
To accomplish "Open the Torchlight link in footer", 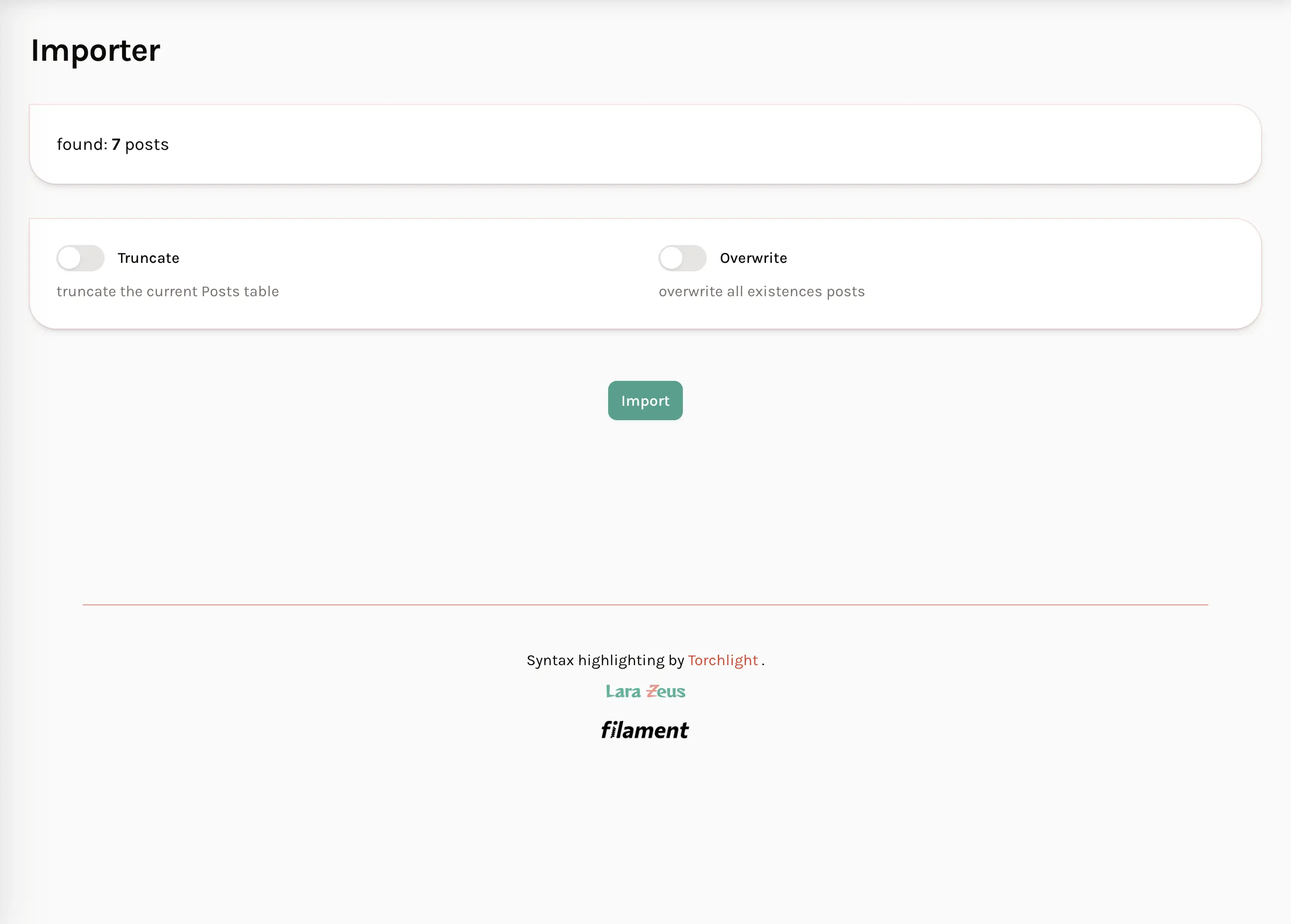I will tap(722, 661).
